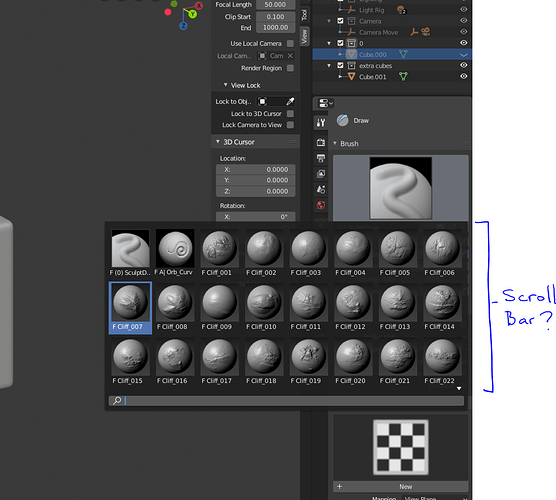556x500 pixels.
Task: Collapse the Brush panel
Action: click(x=335, y=143)
